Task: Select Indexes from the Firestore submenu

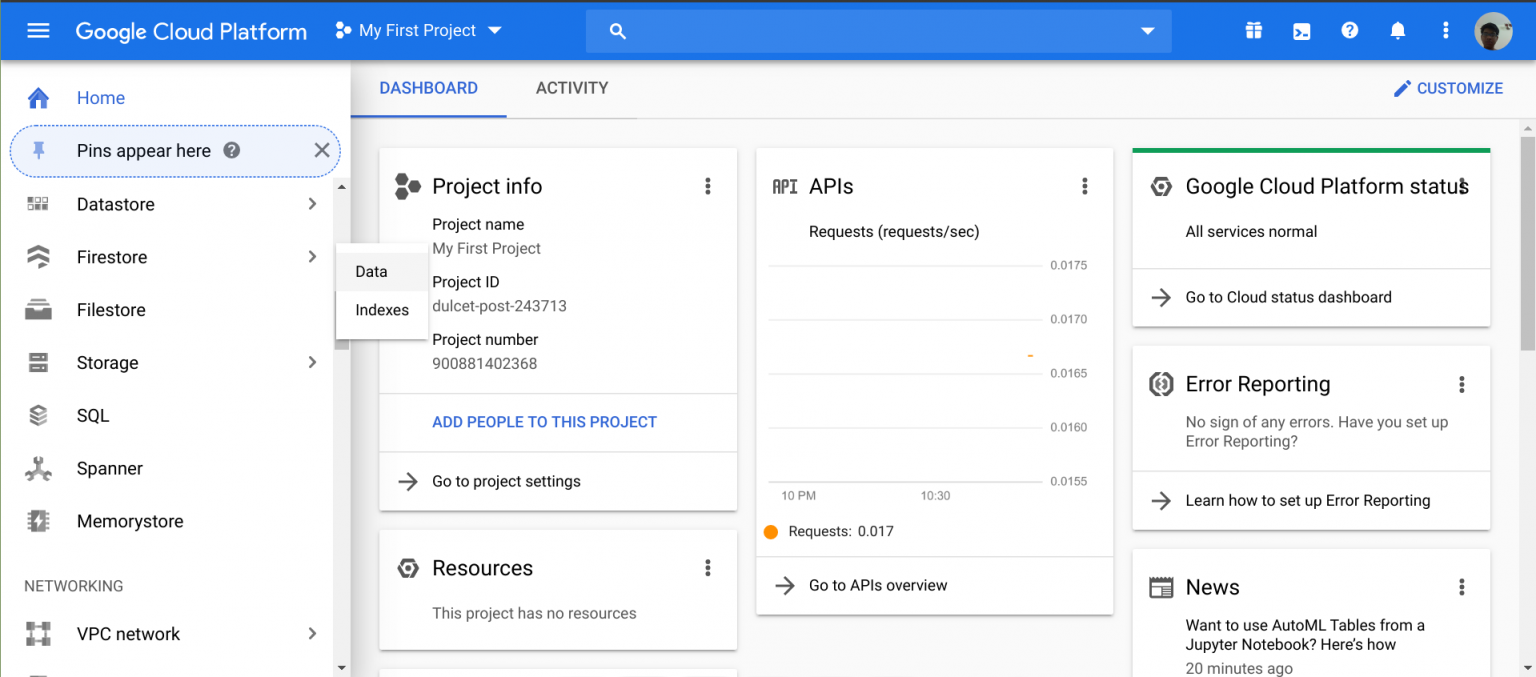Action: 381,310
